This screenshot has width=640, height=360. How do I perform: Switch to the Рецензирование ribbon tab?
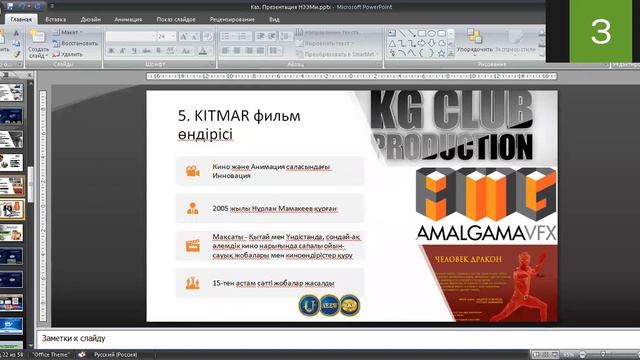pos(232,19)
